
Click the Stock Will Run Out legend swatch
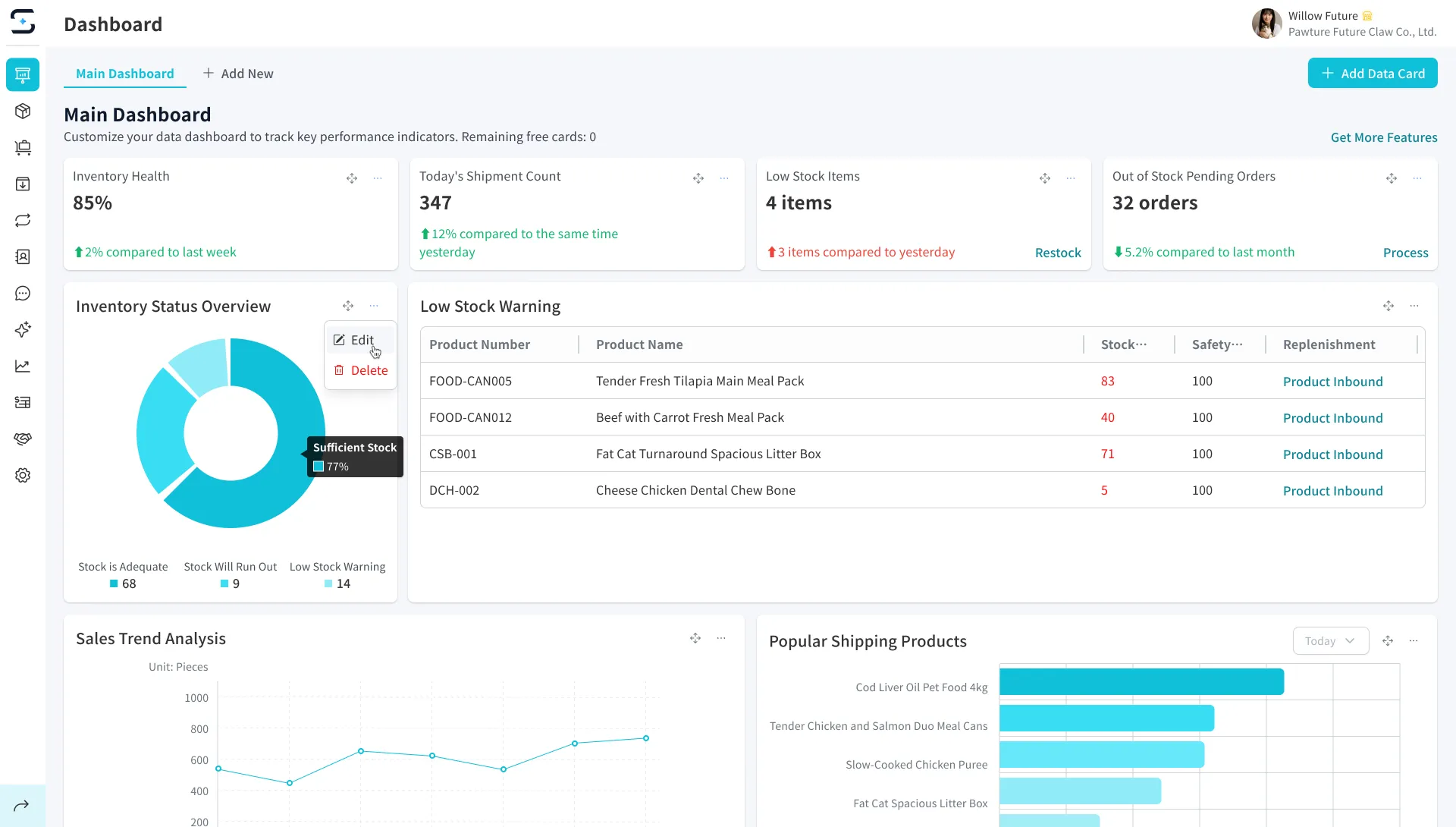tap(224, 583)
